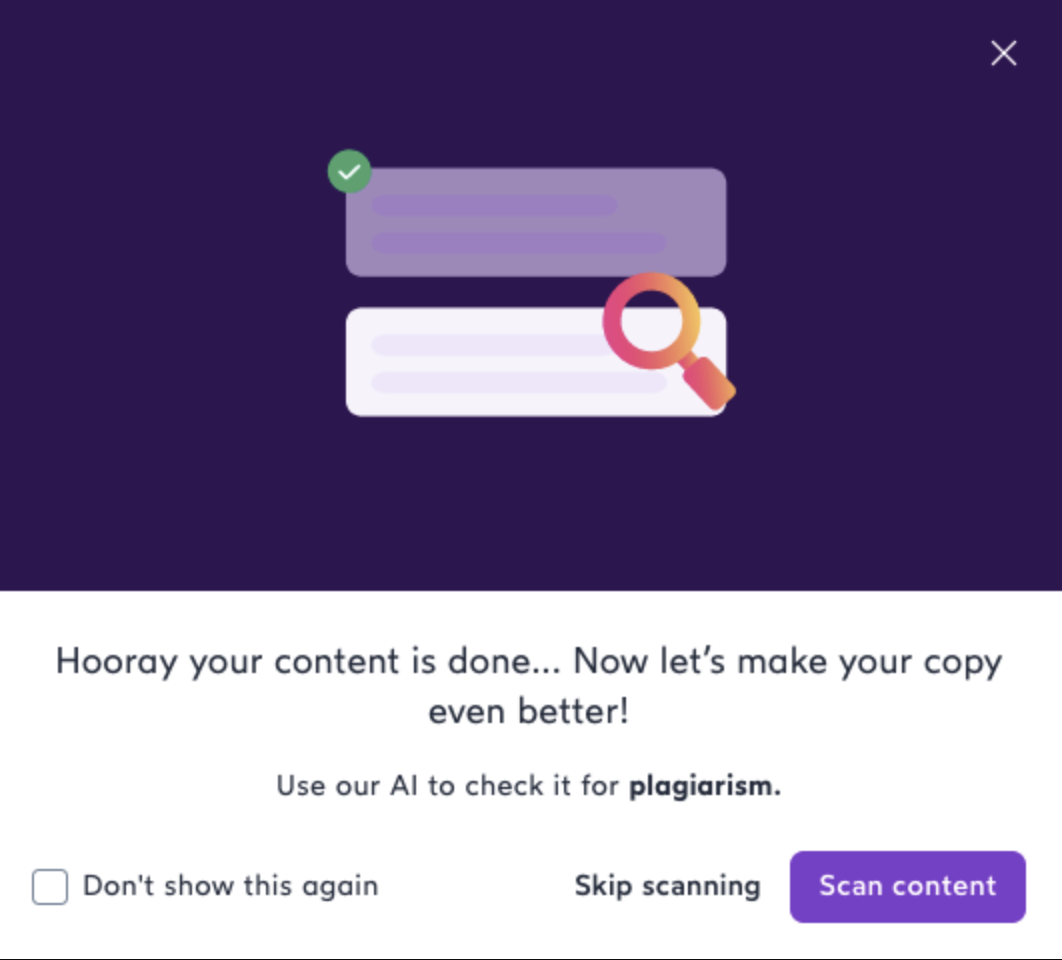The width and height of the screenshot is (1062, 960).
Task: Click the even better! heading line
Action: pos(529,711)
